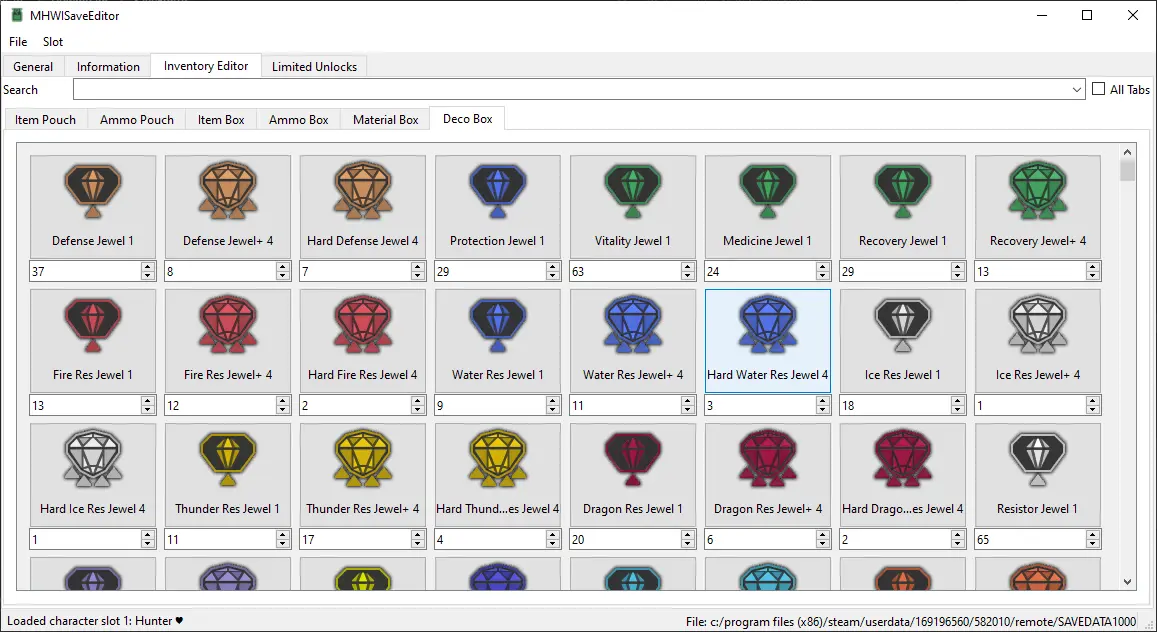Click Resistor Jewel 1 quantity stepper arrows
Screen dimensions: 1157x632
click(1093, 540)
